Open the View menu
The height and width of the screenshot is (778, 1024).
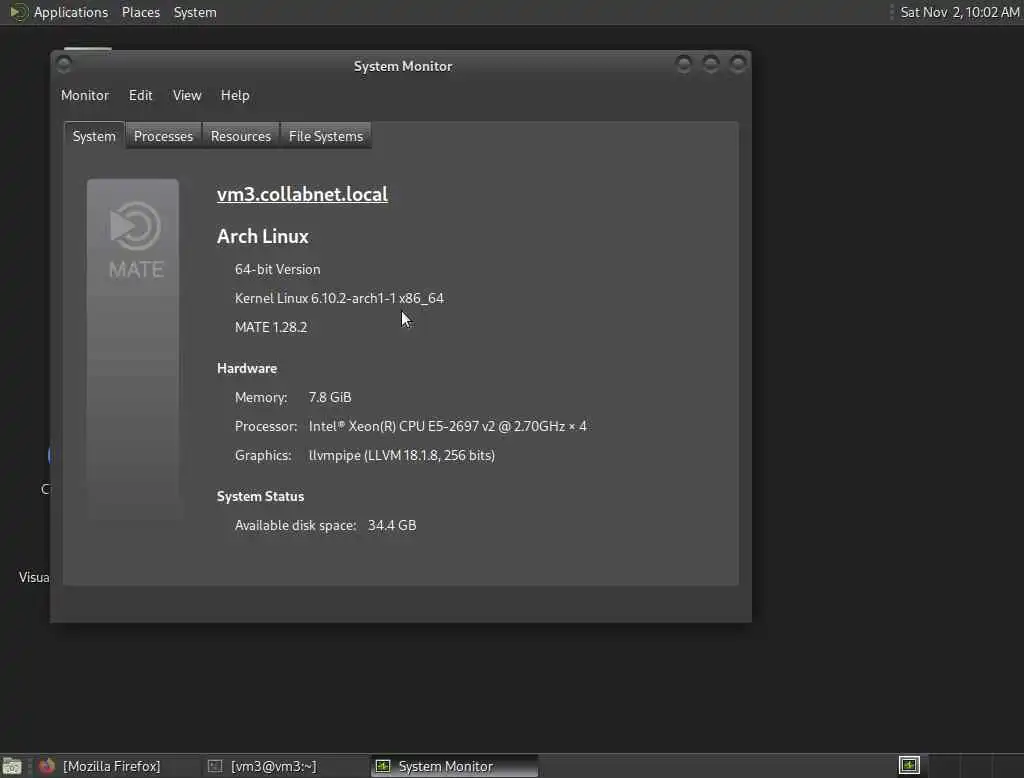(x=187, y=95)
